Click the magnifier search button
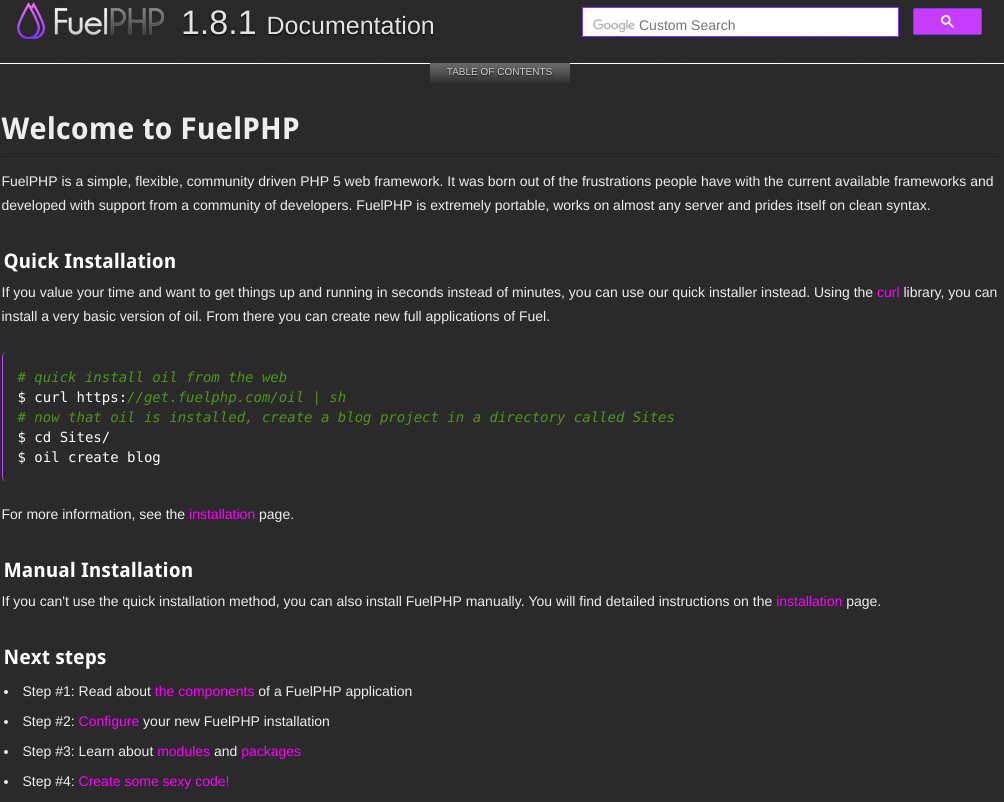Viewport: 1004px width, 802px height. click(x=947, y=22)
